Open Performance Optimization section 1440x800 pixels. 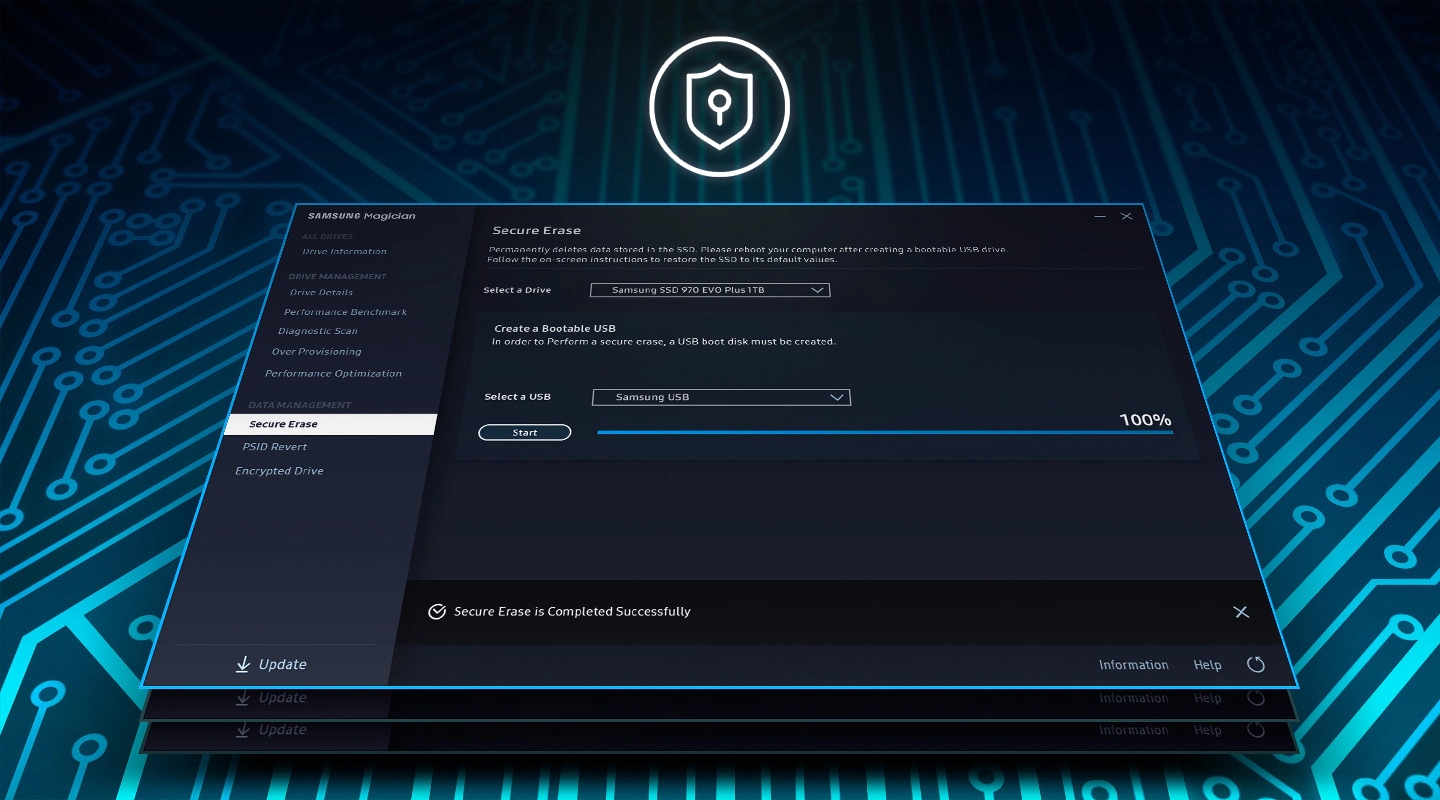coord(333,374)
